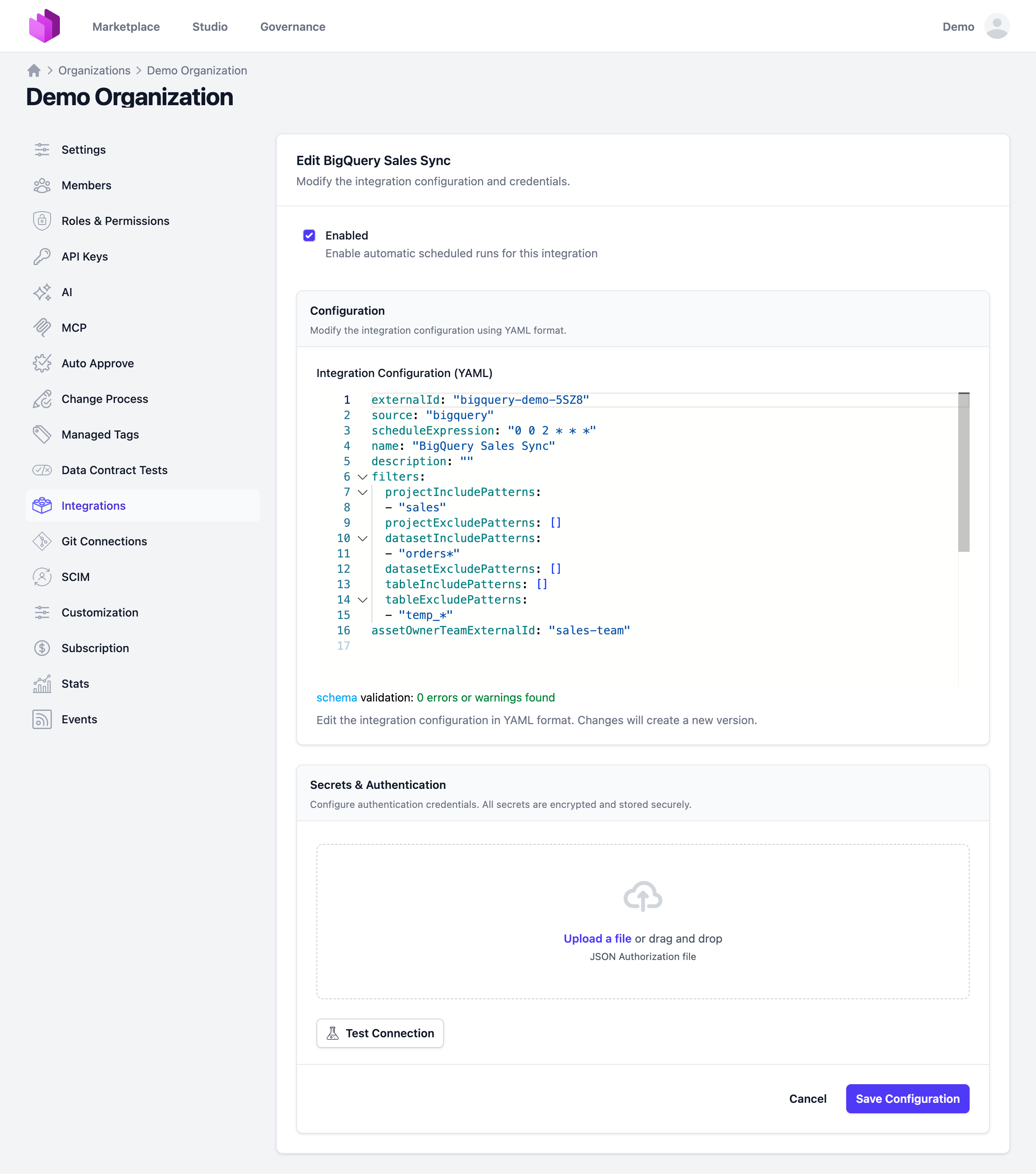This screenshot has width=1036, height=1174.
Task: Fold tableExcludePatterns on line 14
Action: click(x=362, y=600)
